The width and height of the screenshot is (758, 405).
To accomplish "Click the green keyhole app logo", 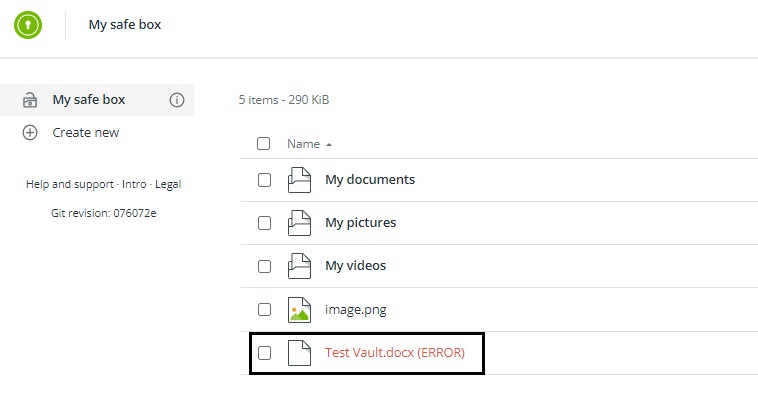I will coord(28,25).
